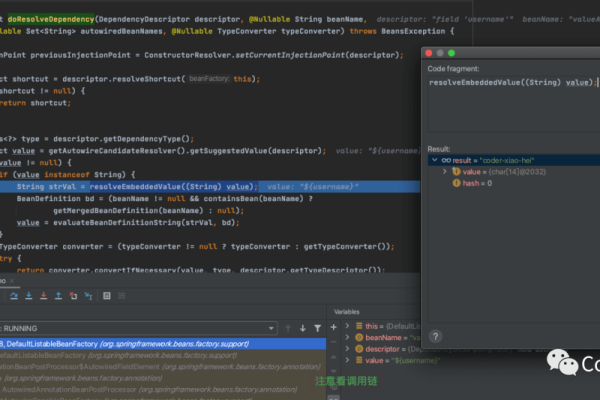Expand the 'this' variable
600x400 pixels.
click(x=347, y=326)
